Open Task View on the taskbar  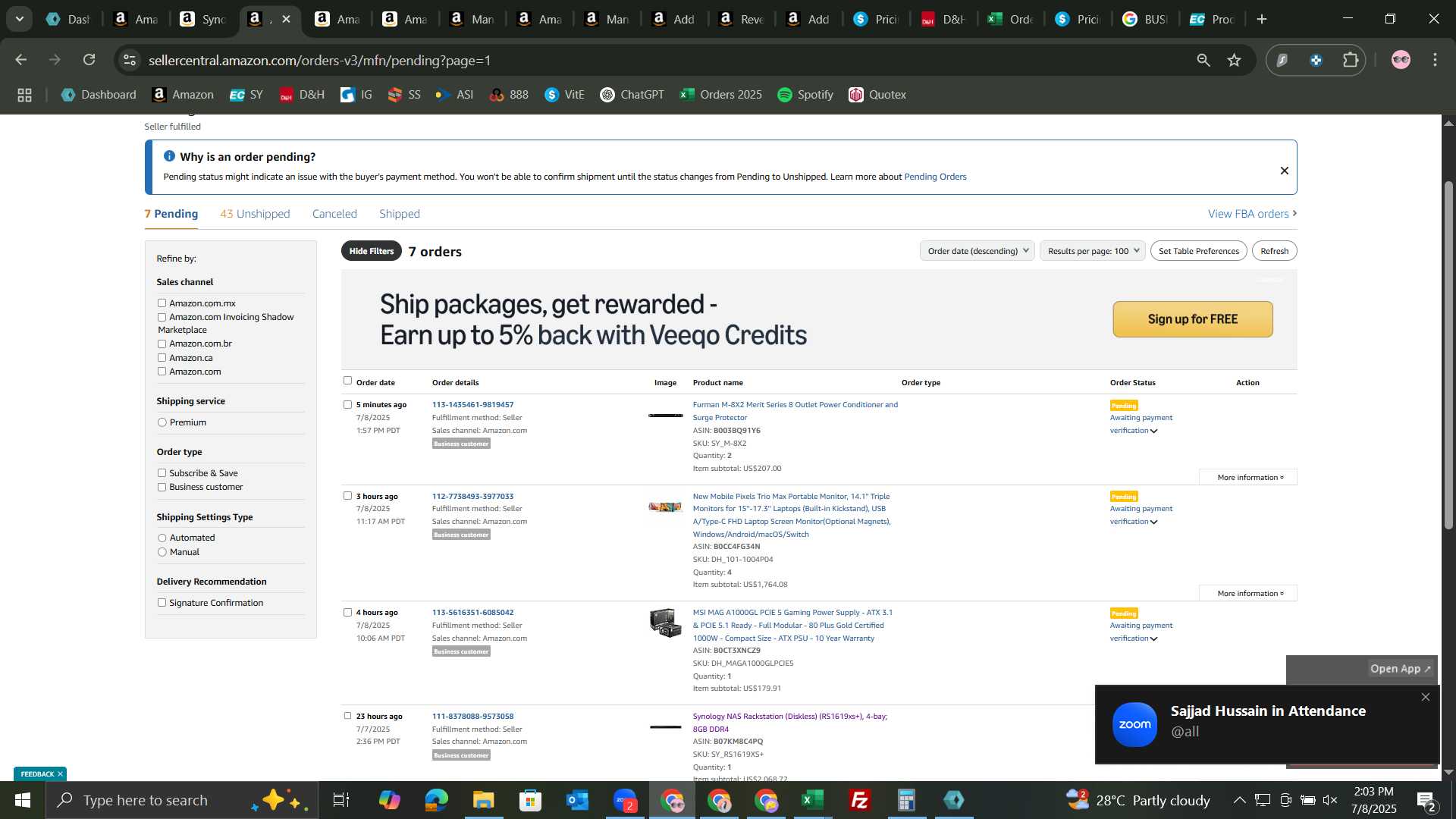(x=341, y=800)
